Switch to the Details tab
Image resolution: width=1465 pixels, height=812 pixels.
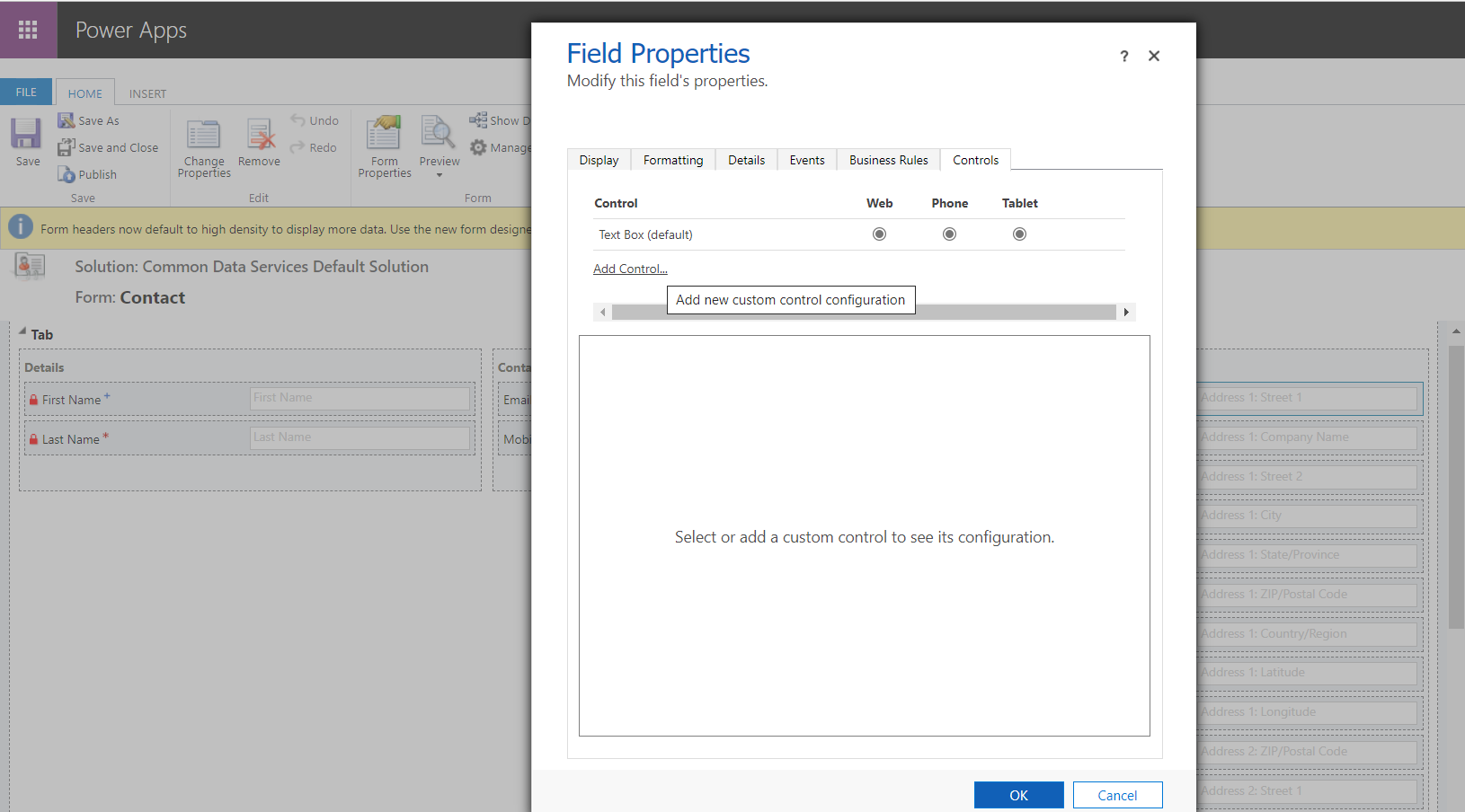point(746,160)
